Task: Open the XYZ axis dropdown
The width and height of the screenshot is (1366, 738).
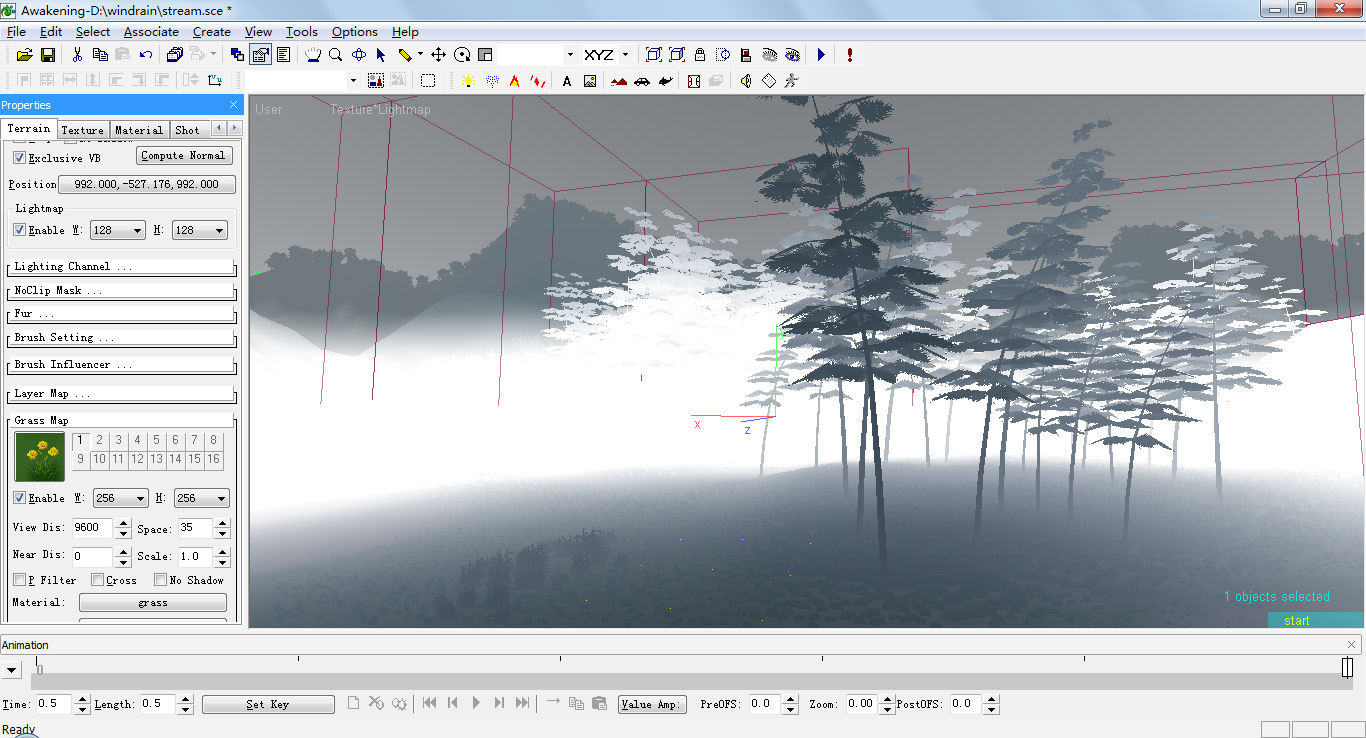Action: 624,54
